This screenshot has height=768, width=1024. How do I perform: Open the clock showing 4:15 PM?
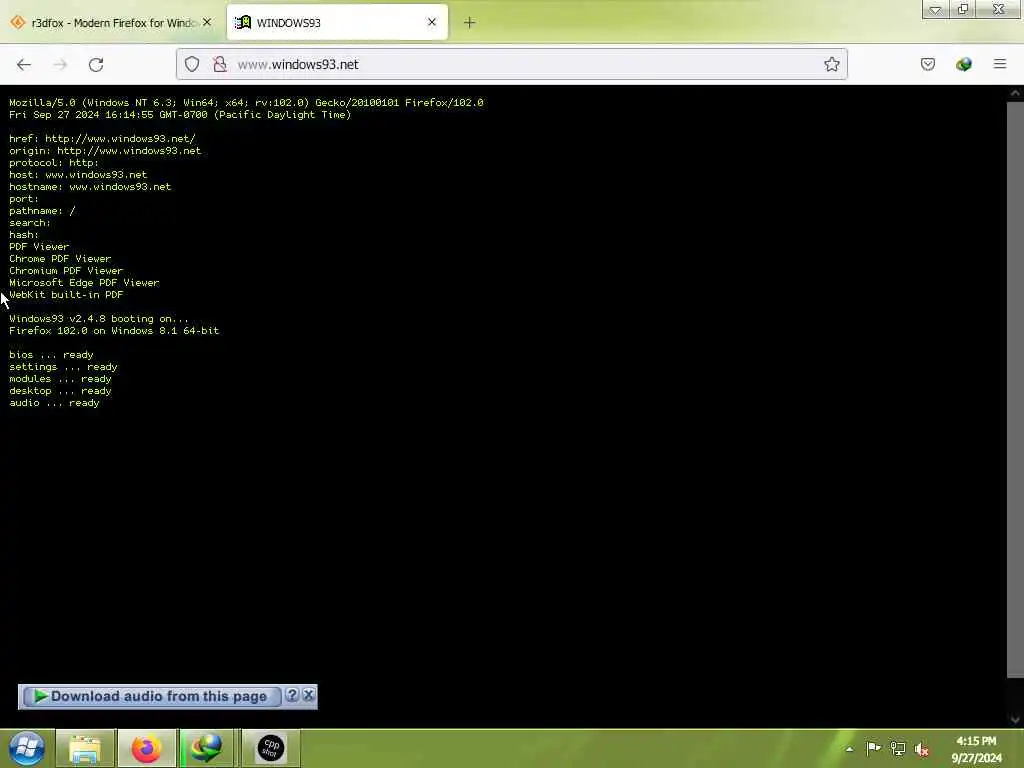pos(976,749)
